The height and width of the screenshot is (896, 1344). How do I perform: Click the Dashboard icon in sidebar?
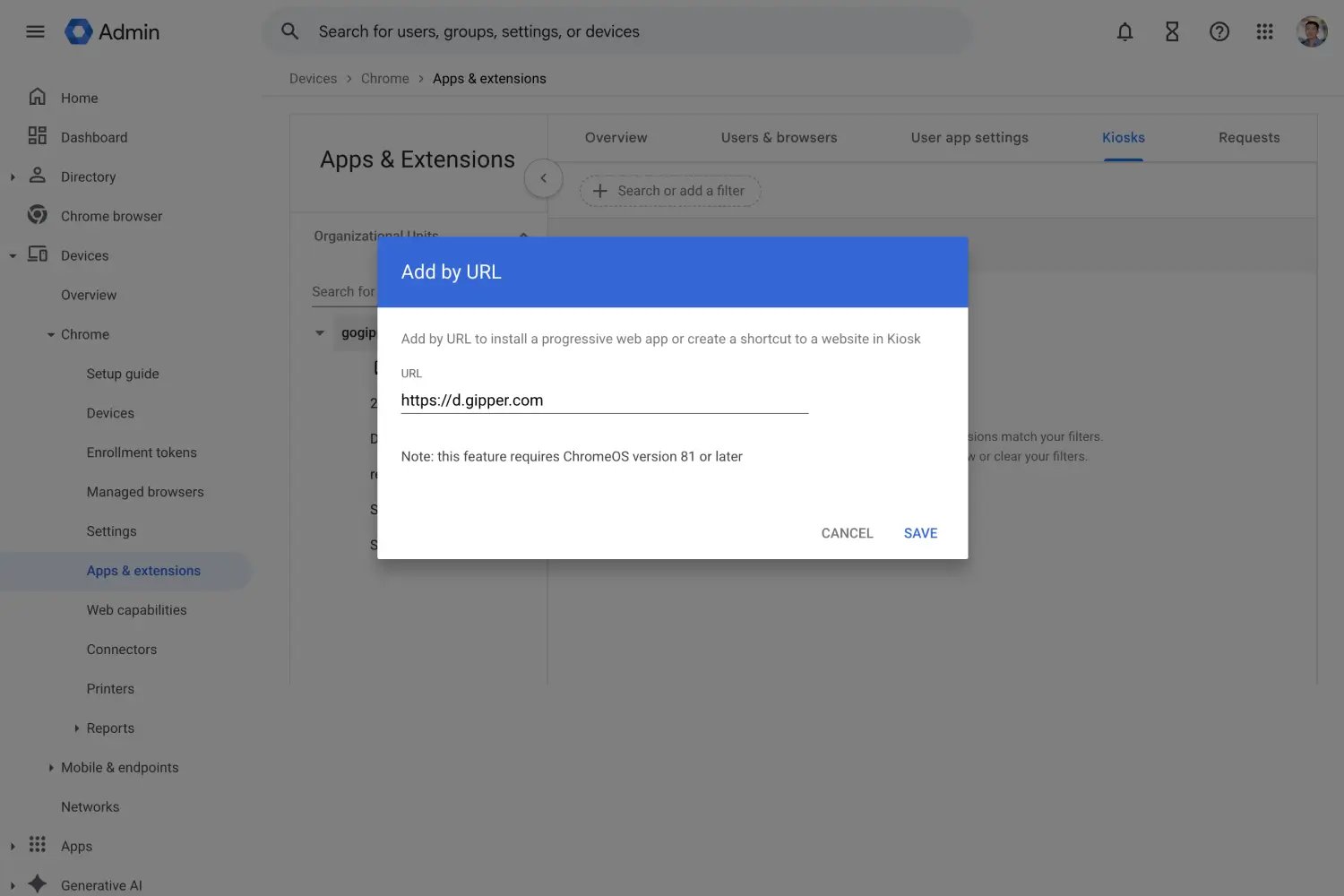38,136
